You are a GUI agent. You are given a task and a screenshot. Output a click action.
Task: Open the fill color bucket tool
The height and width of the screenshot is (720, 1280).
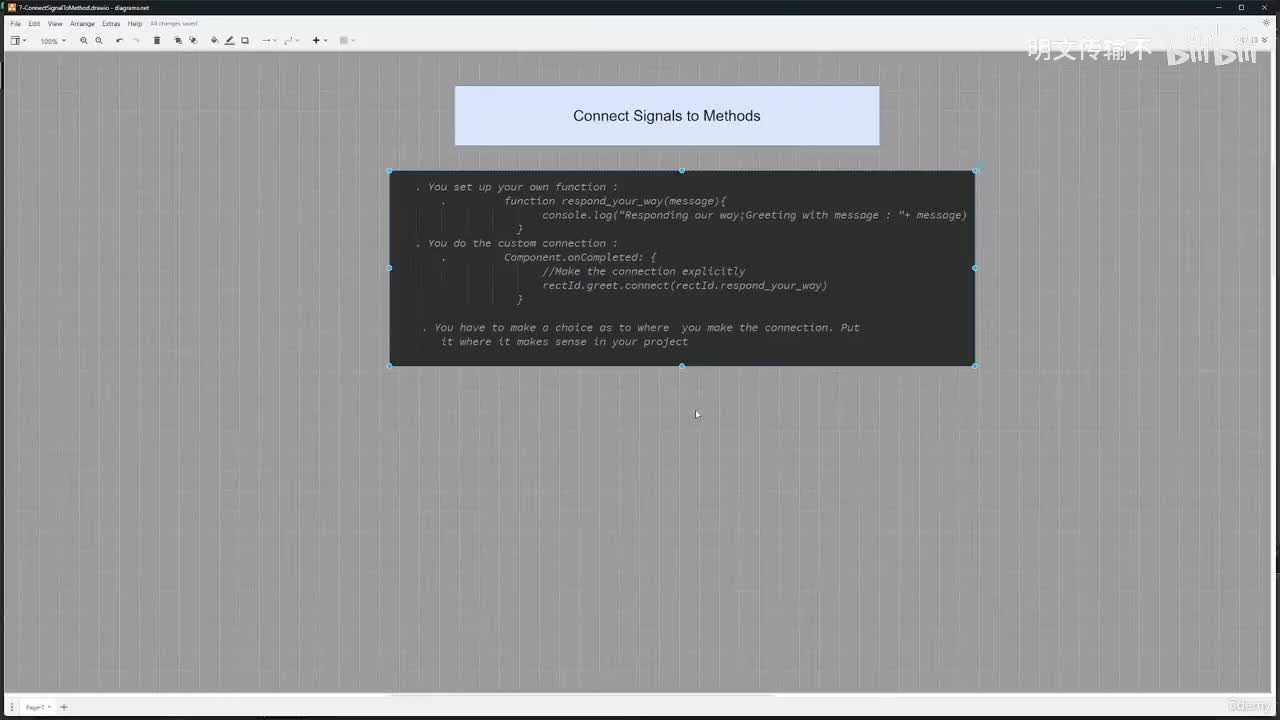(214, 41)
